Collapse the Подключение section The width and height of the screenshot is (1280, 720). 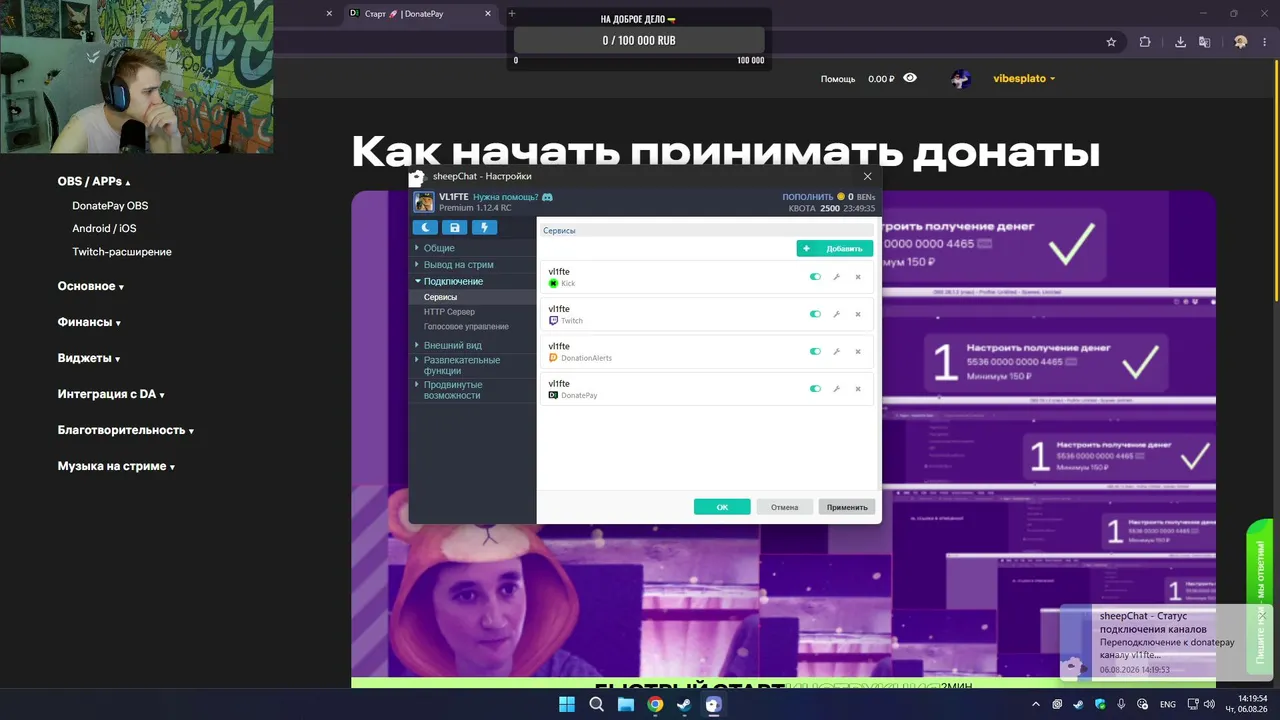[453, 281]
